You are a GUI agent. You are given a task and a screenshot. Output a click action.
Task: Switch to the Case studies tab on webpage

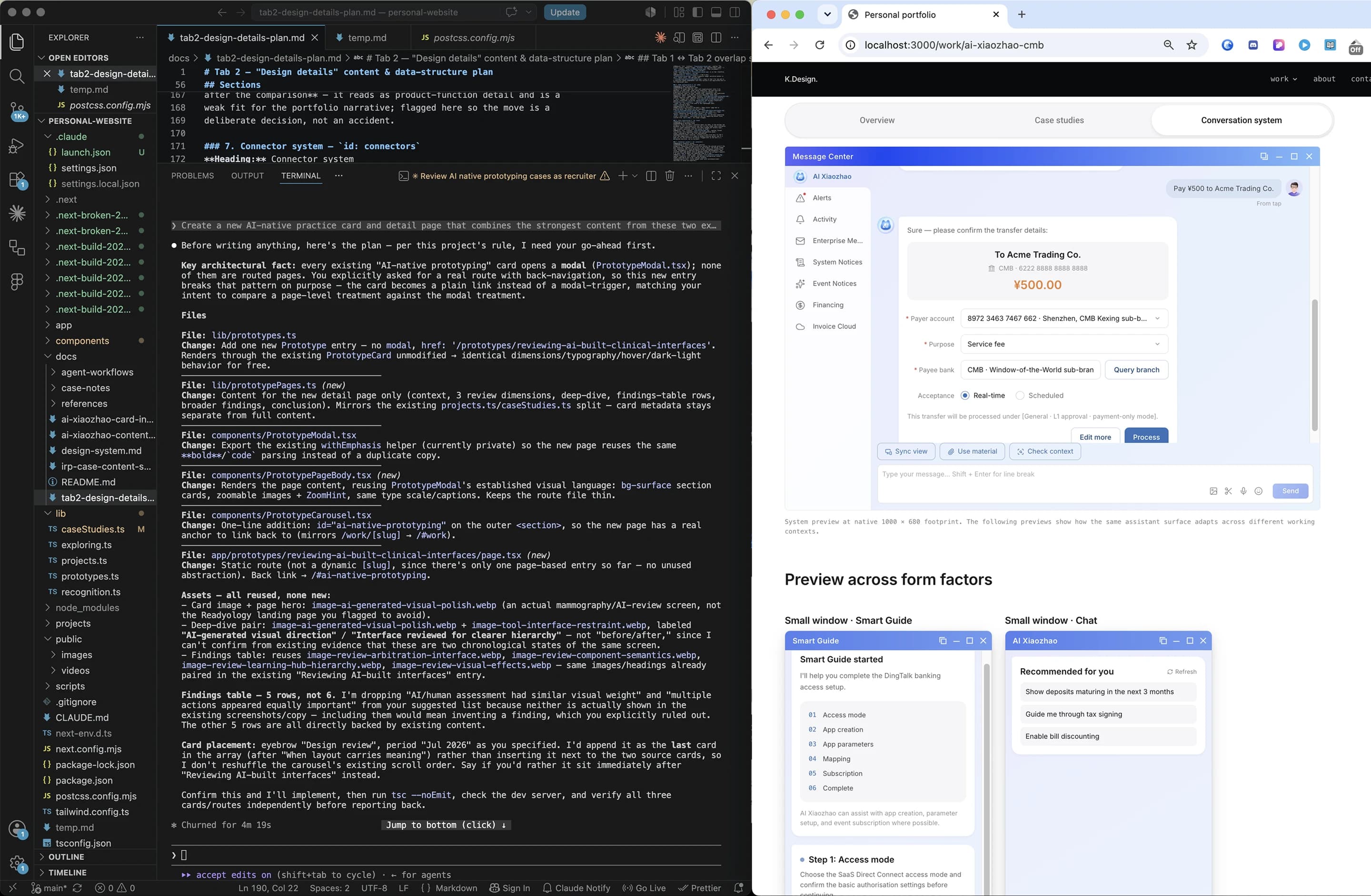1059,120
